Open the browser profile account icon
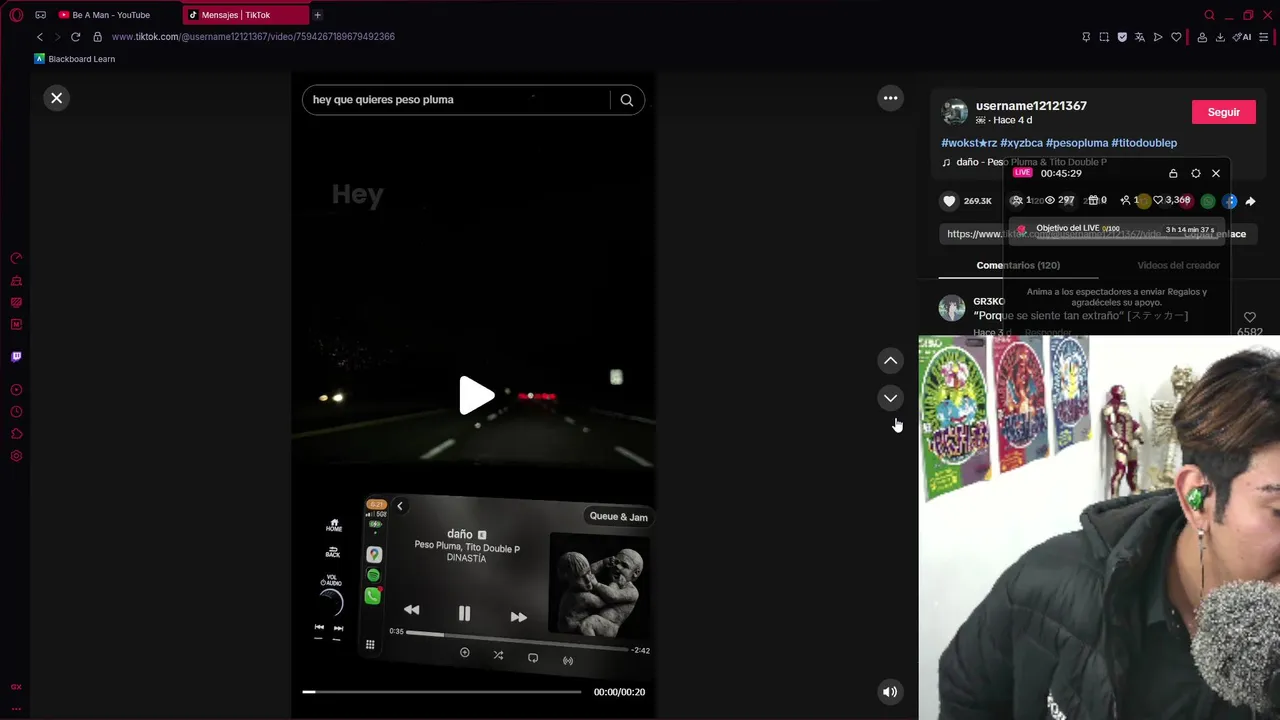The width and height of the screenshot is (1280, 720). [x=1202, y=37]
